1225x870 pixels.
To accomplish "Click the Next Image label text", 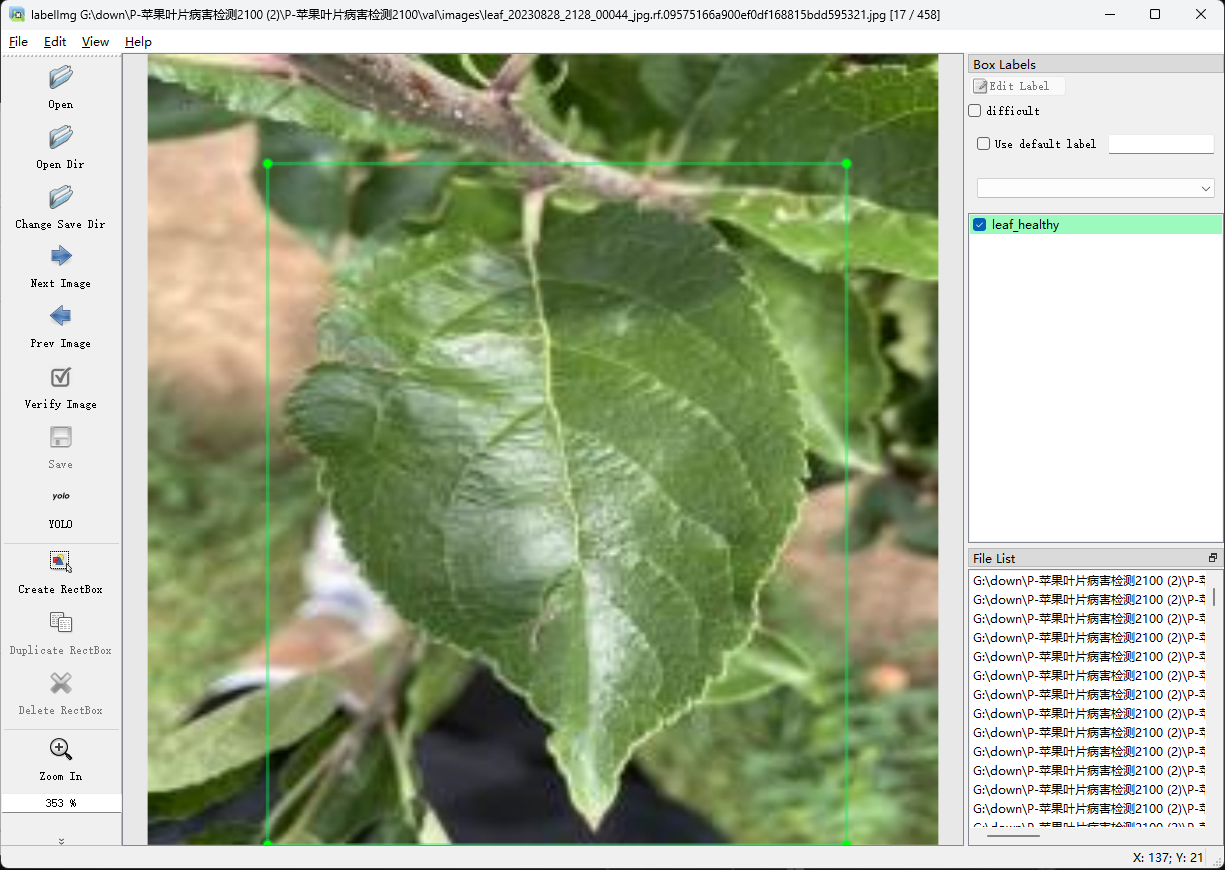I will 61,284.
